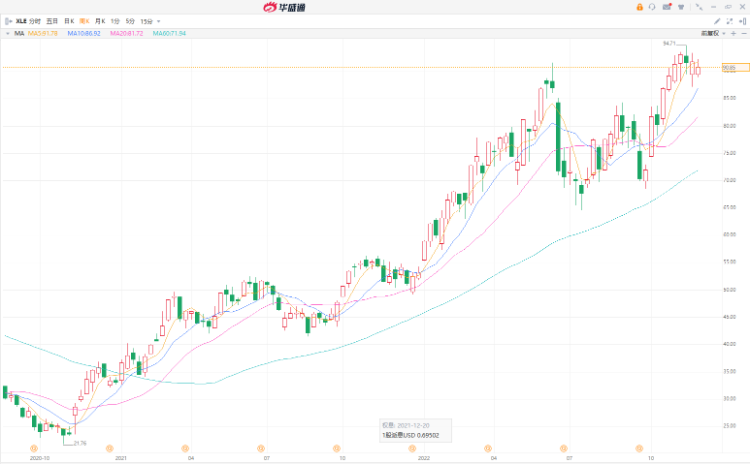Screen dimensions: 750x464
Task: Collapse the MA indicator arrow
Action: 7,33
